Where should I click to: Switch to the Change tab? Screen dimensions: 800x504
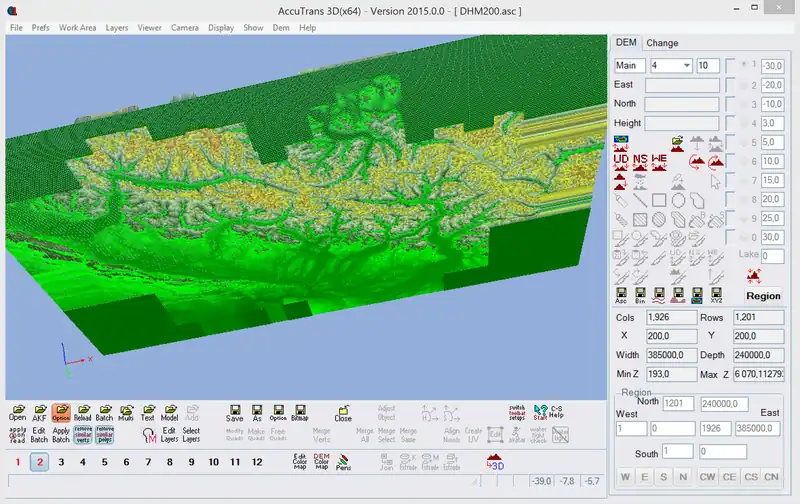pos(662,43)
